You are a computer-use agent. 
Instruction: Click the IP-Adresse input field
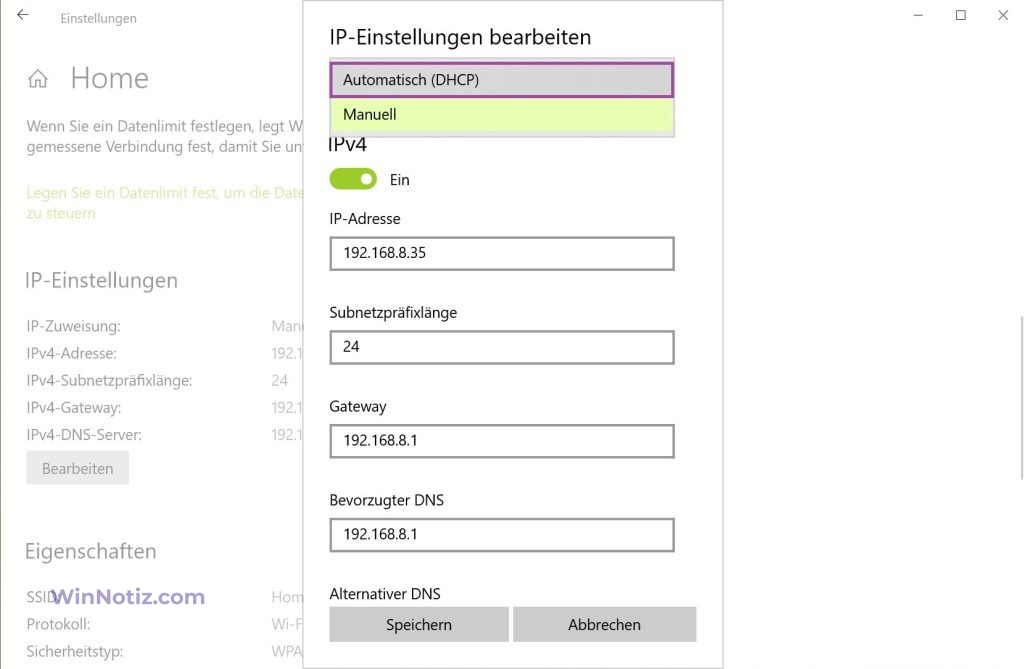tap(501, 253)
